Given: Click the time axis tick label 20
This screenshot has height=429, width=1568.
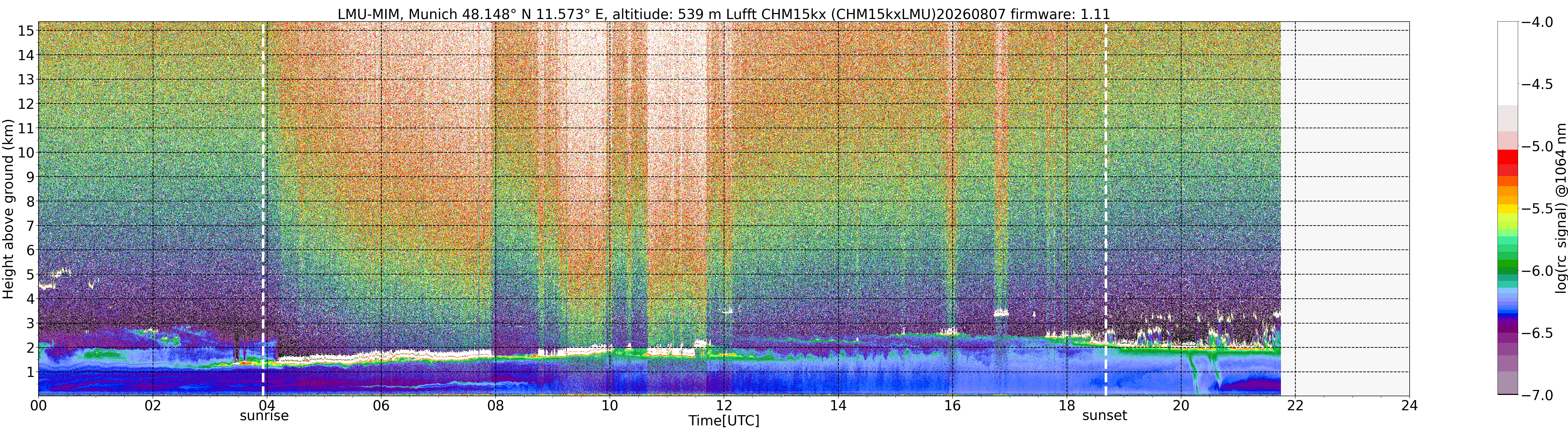Looking at the screenshot, I should pos(1181,406).
